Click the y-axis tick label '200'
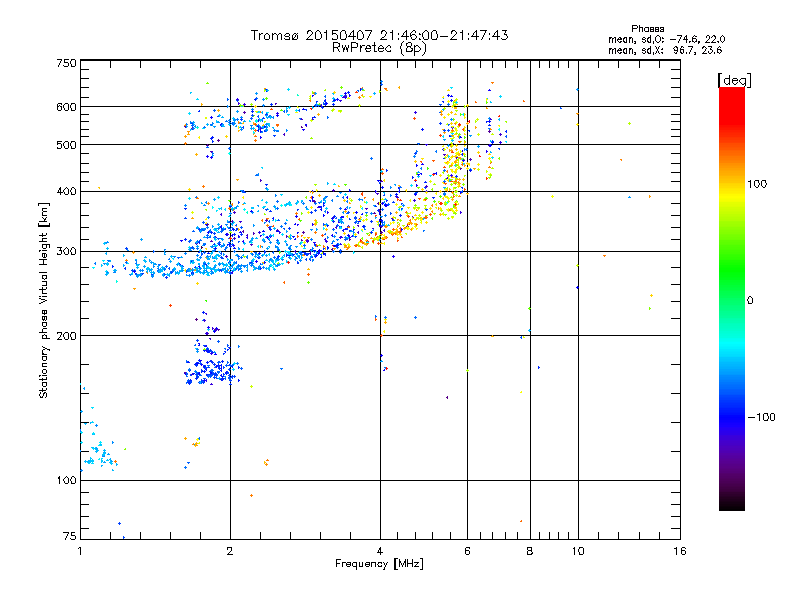Screen dimensions: 800x600 pyautogui.click(x=66, y=336)
